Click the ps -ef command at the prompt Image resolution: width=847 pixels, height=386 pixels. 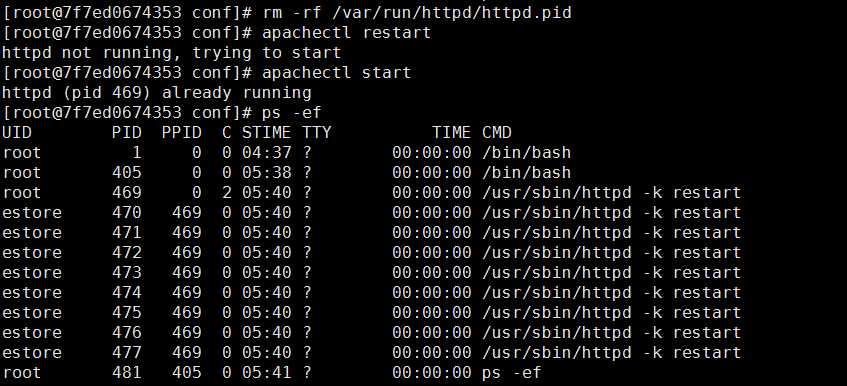pyautogui.click(x=292, y=113)
